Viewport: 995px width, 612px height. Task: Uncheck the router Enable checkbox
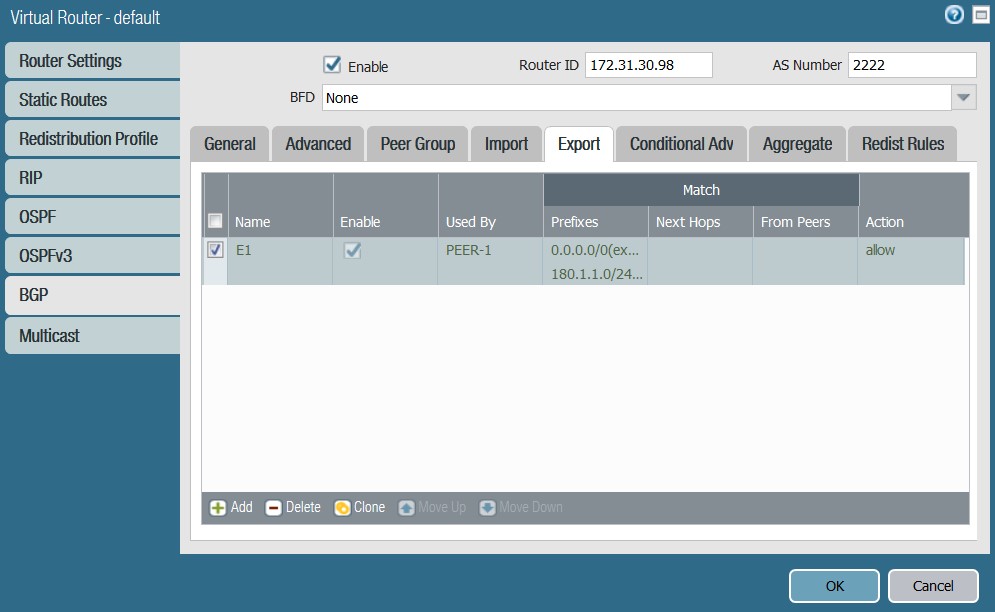[x=332, y=63]
